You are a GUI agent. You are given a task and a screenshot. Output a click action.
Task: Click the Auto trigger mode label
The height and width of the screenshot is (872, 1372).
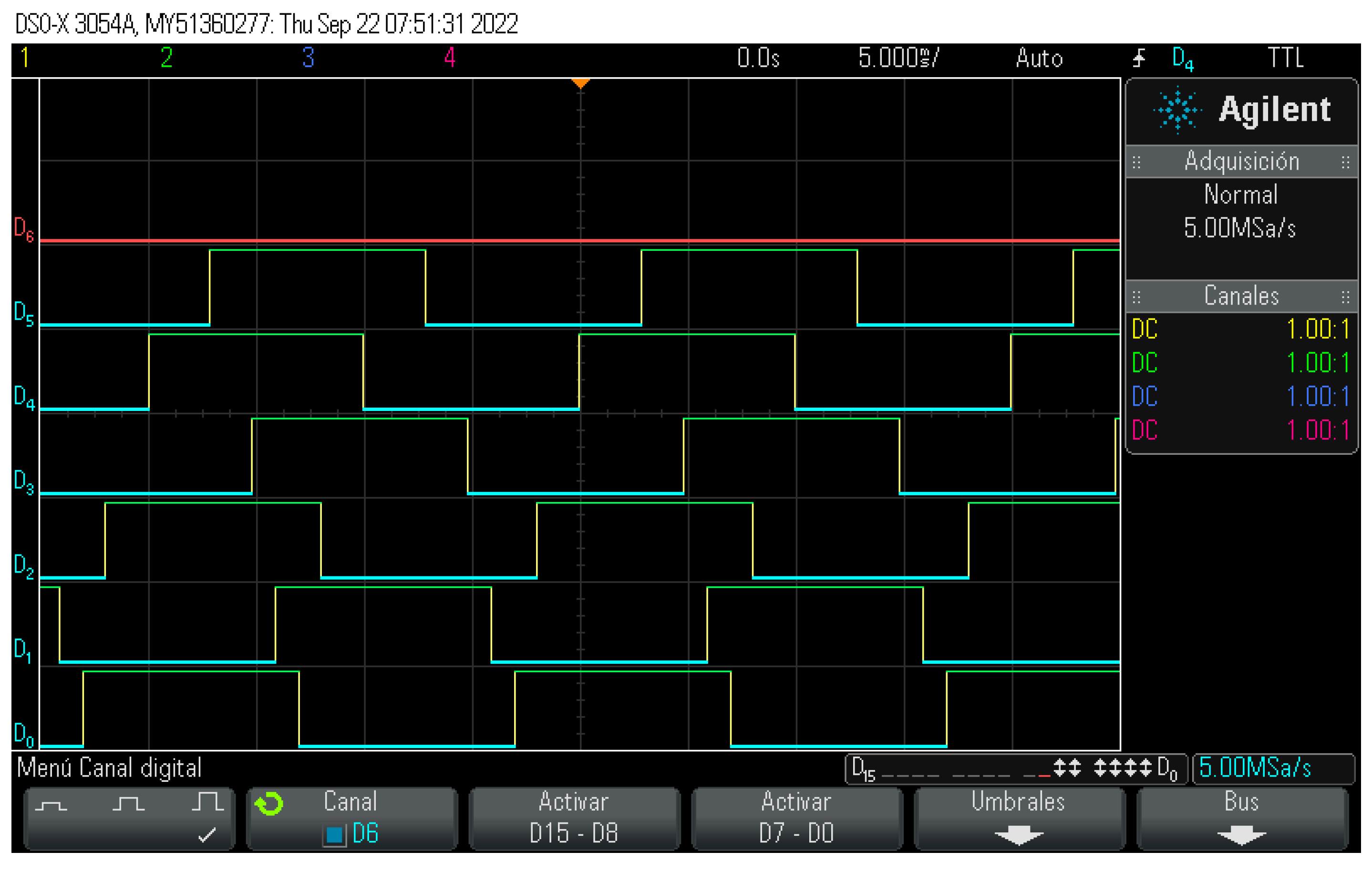click(x=1039, y=58)
